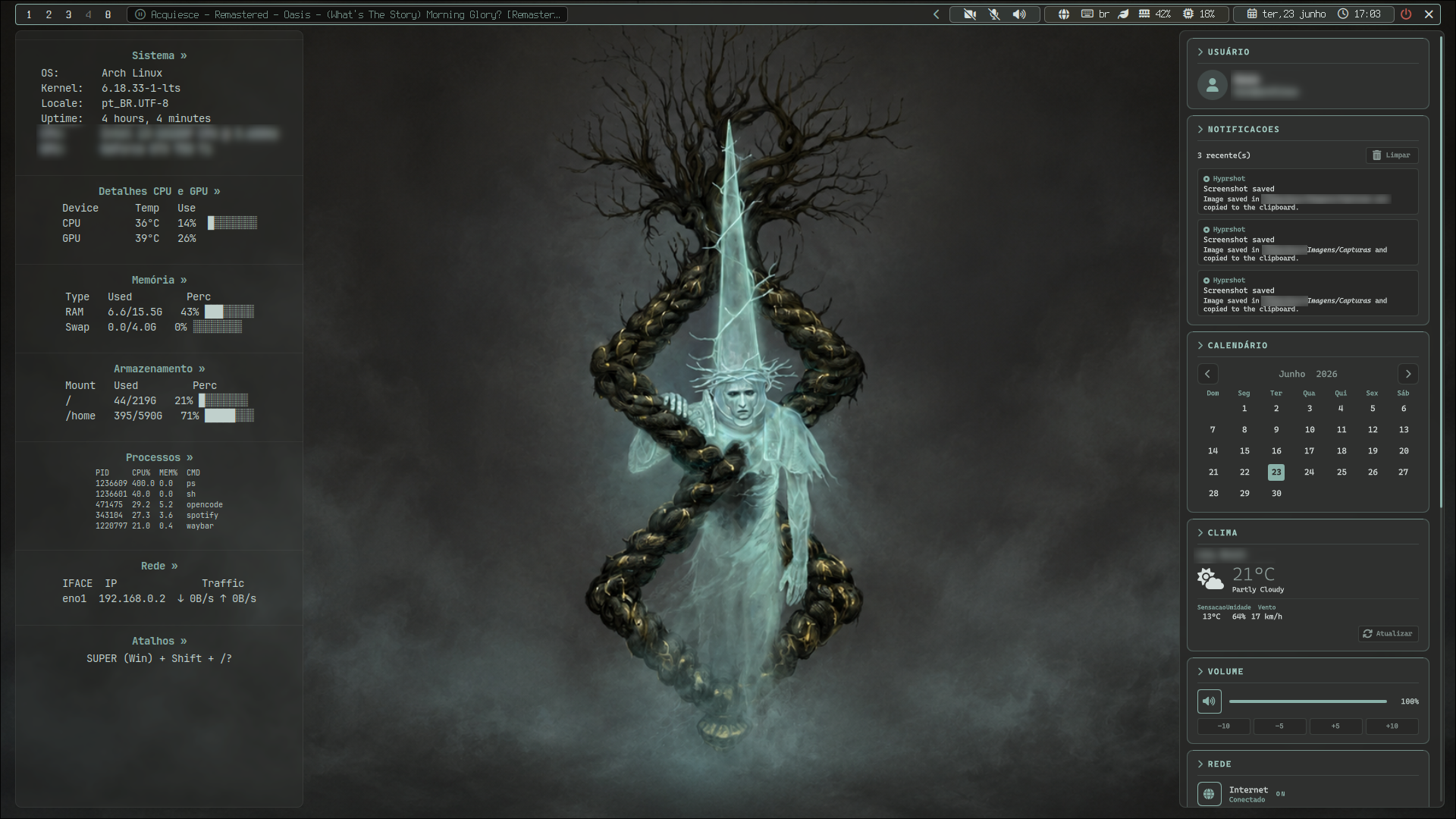Click the eno1 IP address 192.168.0.2
1456x819 pixels.
(x=132, y=599)
